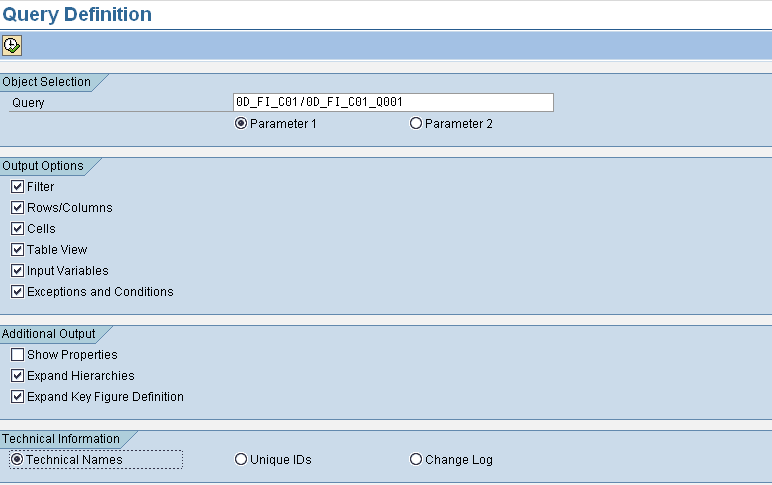772x485 pixels.
Task: Select the Parameter 1 radio button
Action: (x=240, y=124)
